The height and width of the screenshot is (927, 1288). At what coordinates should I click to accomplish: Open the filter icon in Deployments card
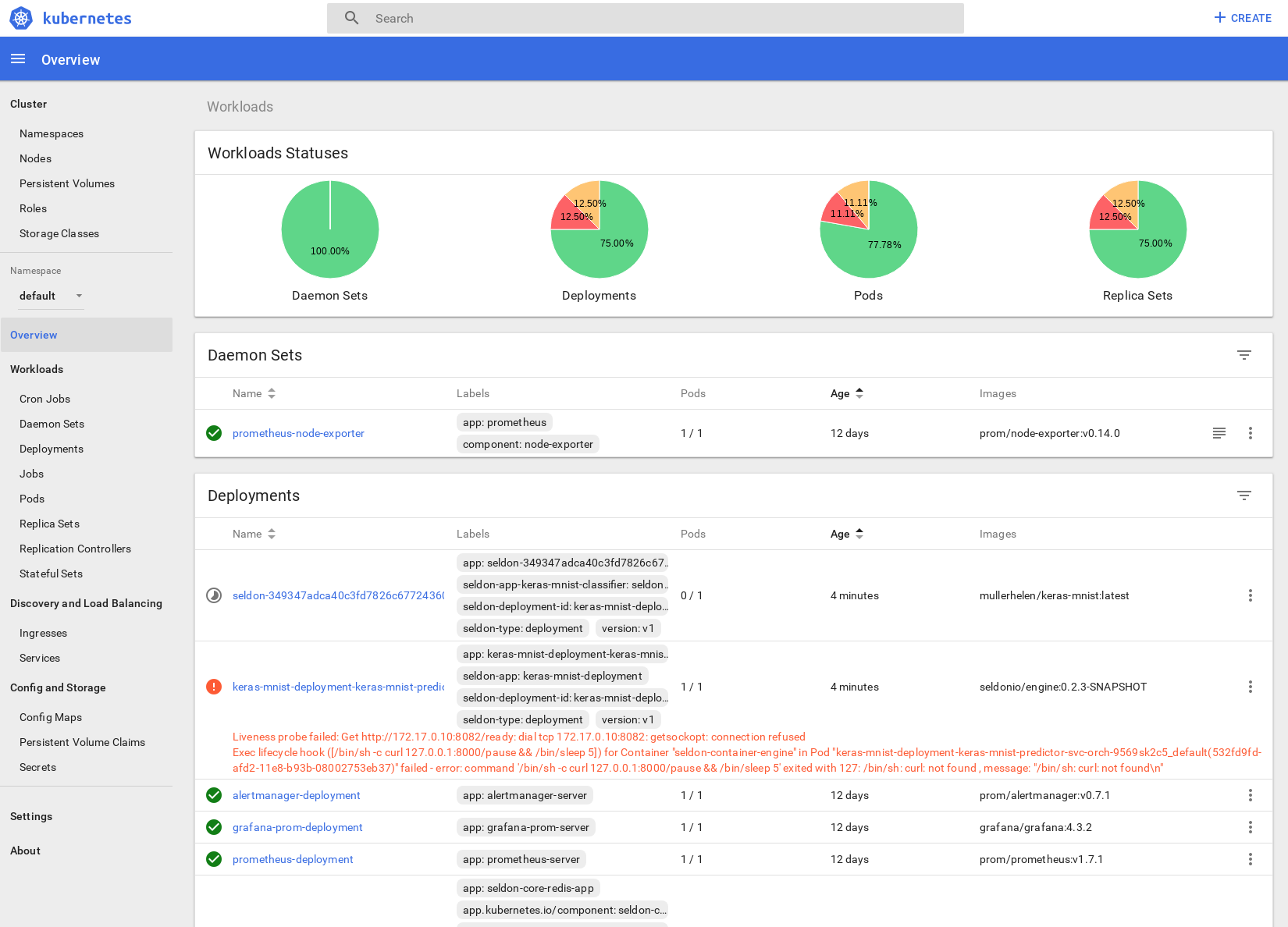(1244, 495)
